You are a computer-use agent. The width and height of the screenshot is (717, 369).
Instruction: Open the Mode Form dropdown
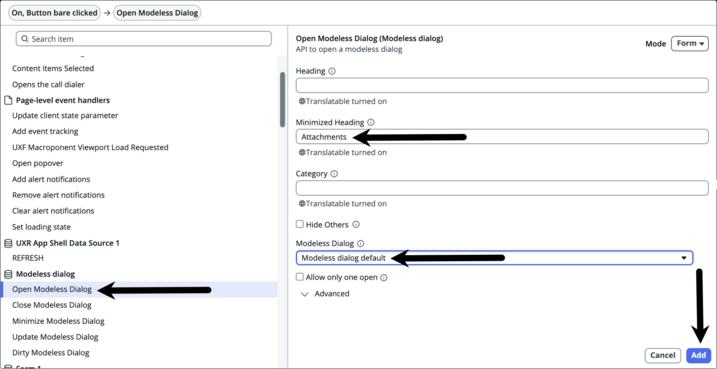coord(690,44)
